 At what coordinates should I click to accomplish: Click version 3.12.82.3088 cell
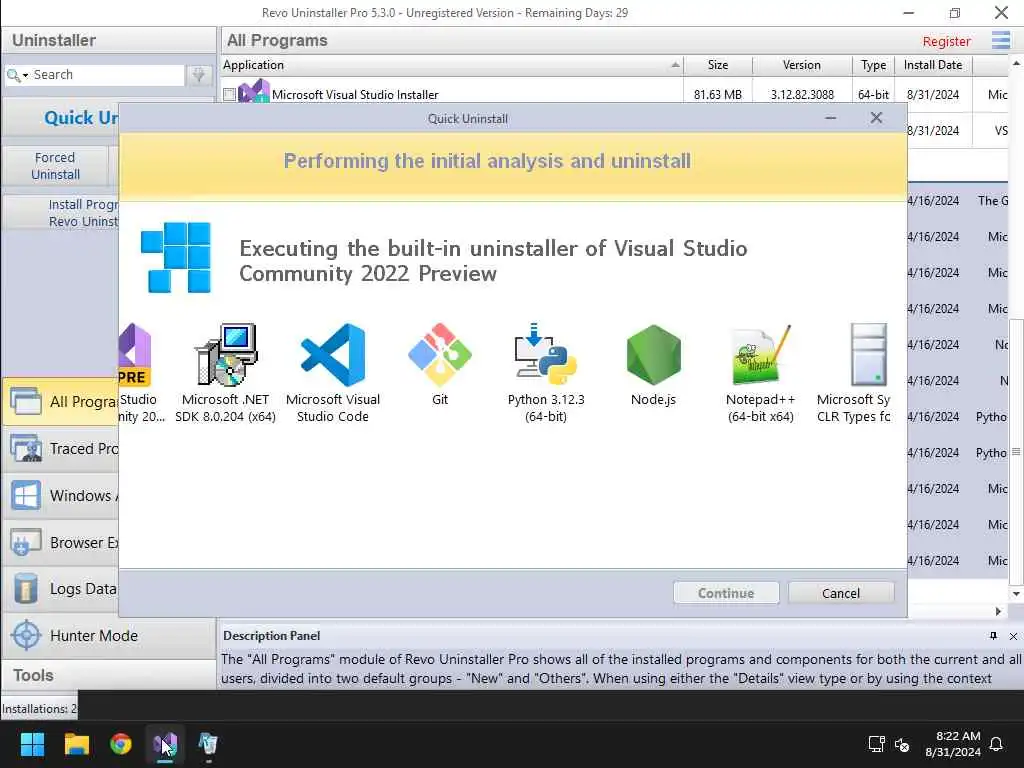coord(802,95)
